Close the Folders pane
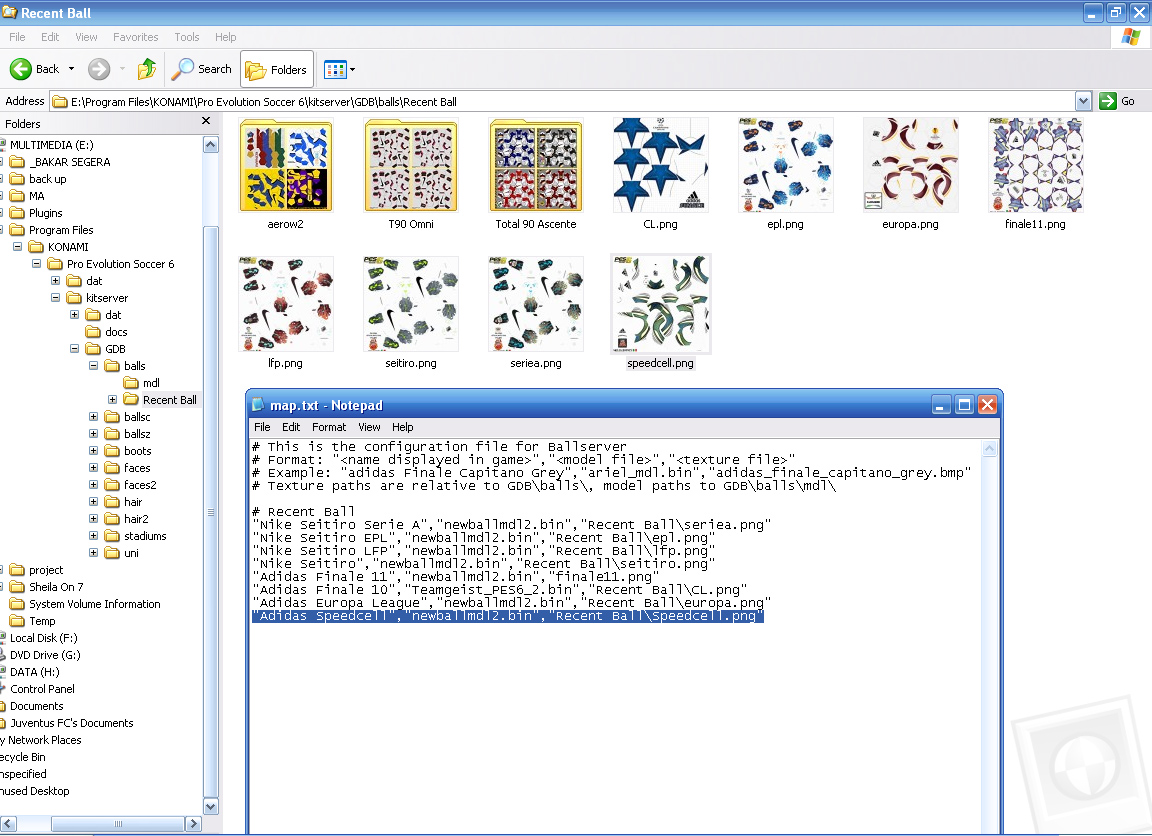The width and height of the screenshot is (1152, 836). coord(206,121)
